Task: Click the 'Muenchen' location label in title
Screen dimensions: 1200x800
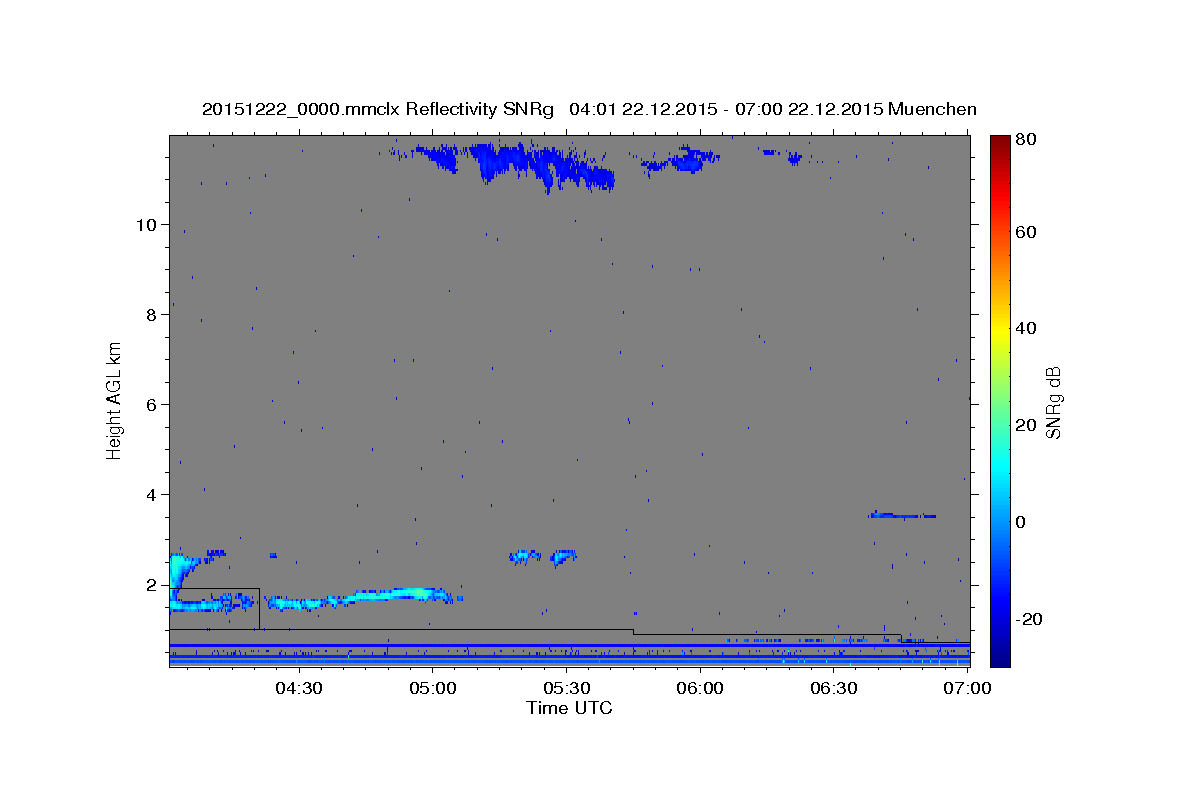Action: coord(930,109)
